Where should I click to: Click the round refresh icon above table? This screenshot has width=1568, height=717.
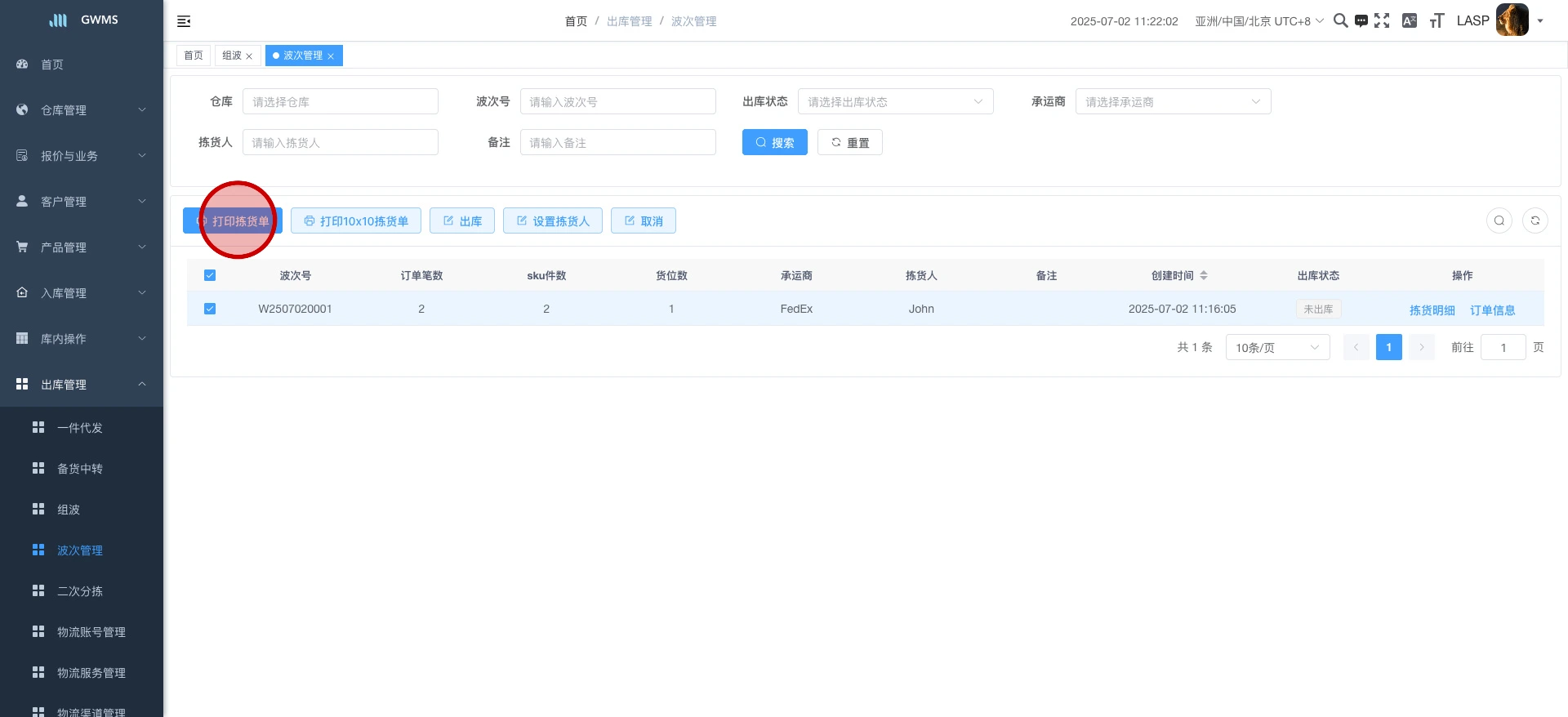click(1535, 220)
